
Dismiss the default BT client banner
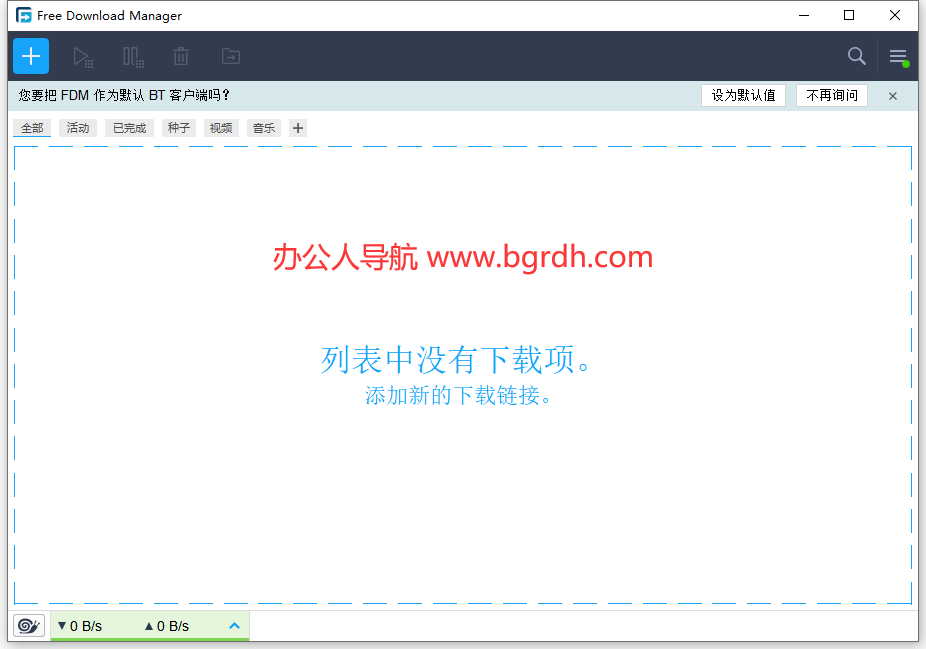pos(893,96)
